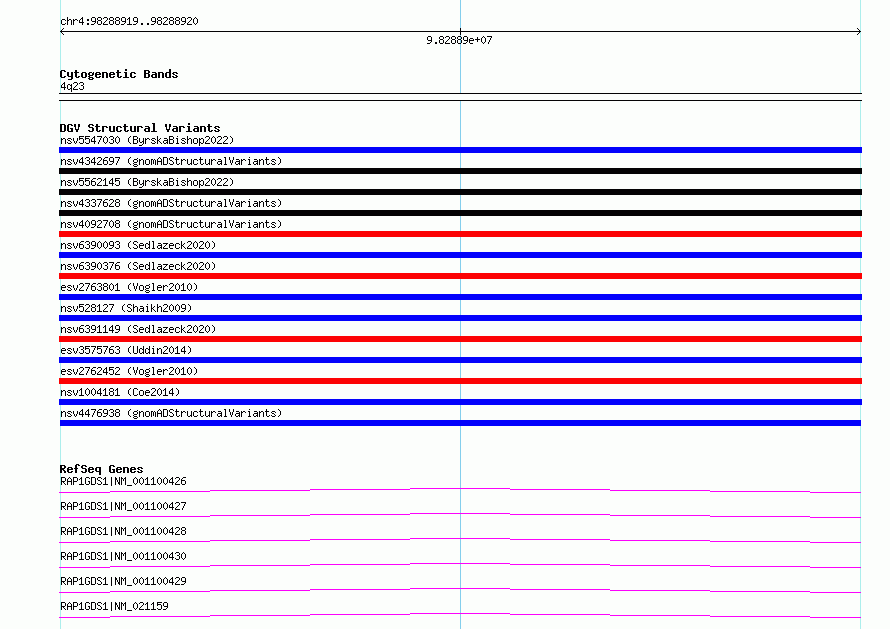The height and width of the screenshot is (629, 890).
Task: Click the 9.82889e+07 ruler tick label
Action: (x=459, y=40)
